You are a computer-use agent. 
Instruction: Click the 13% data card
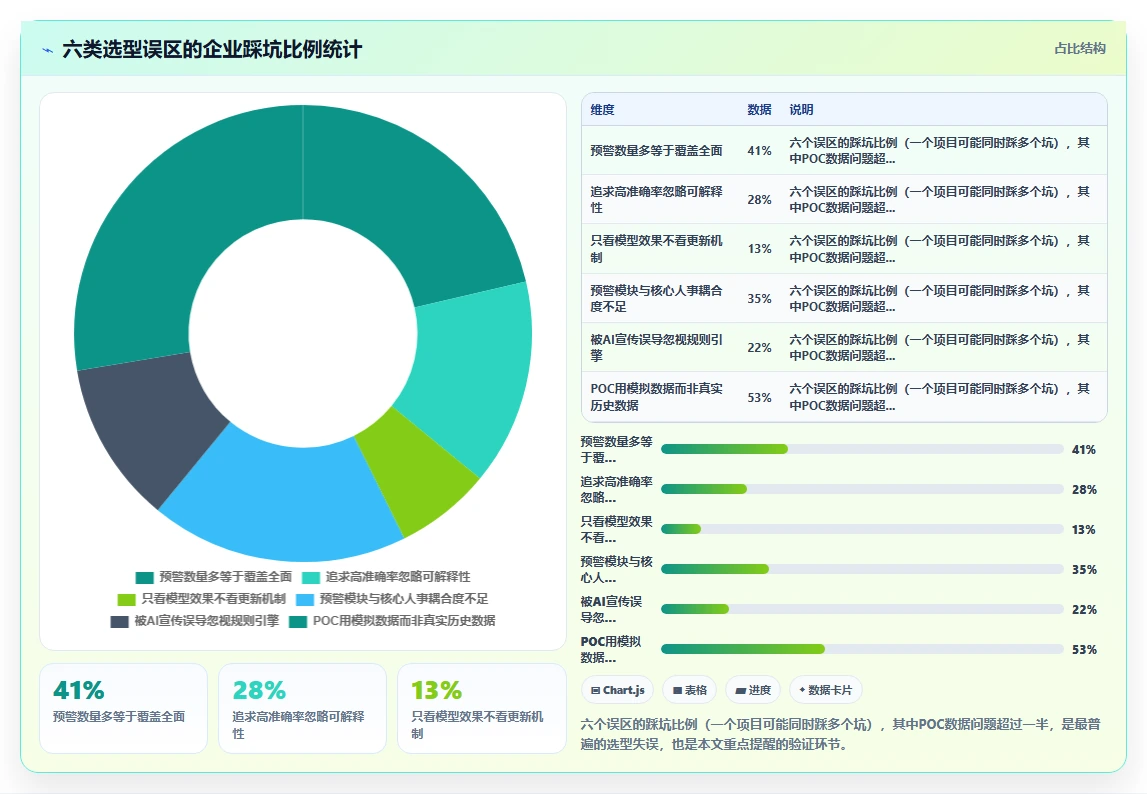(481, 708)
